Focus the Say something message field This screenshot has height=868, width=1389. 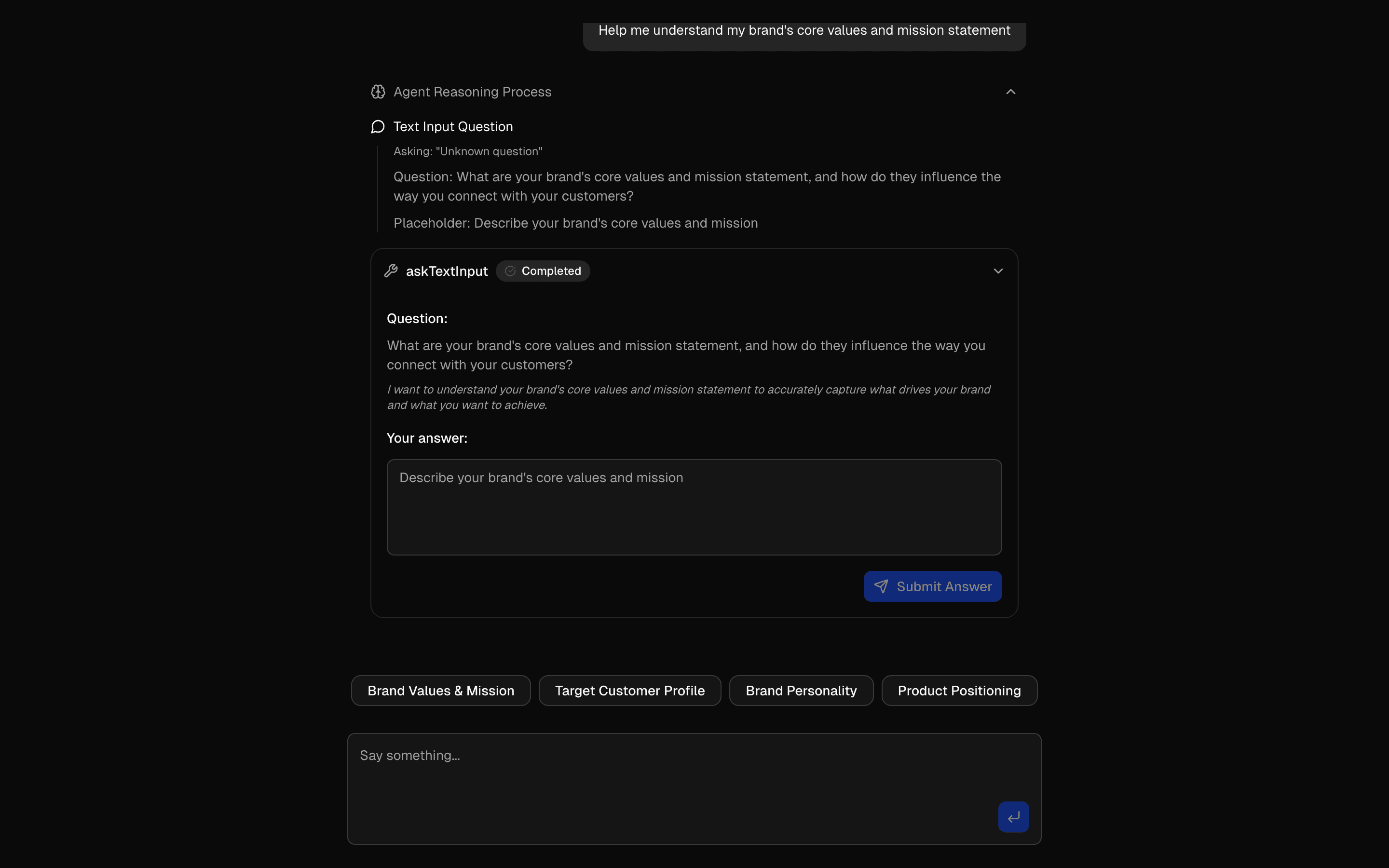click(x=694, y=769)
